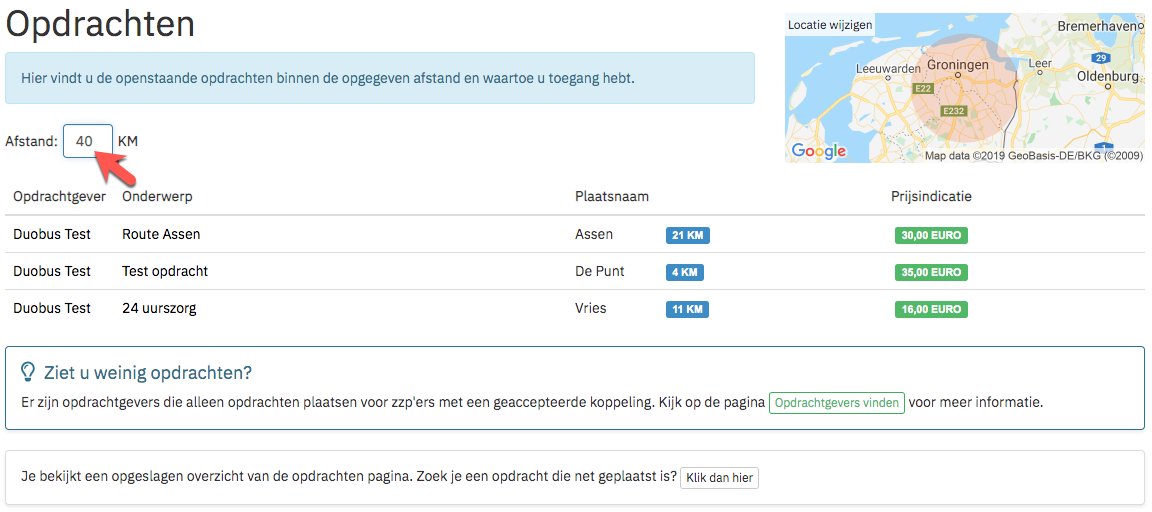
Task: Click the red radius circle on the map
Action: (x=962, y=95)
